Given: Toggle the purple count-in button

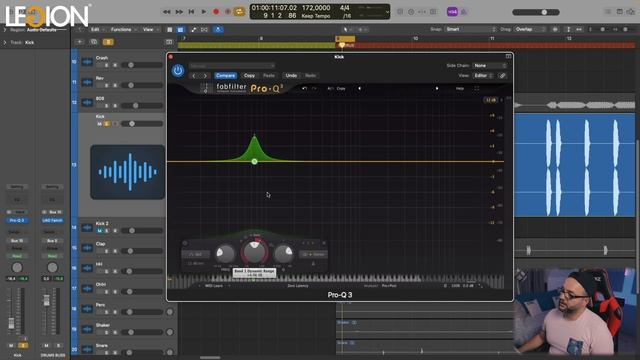Looking at the screenshot, I should [x=452, y=12].
